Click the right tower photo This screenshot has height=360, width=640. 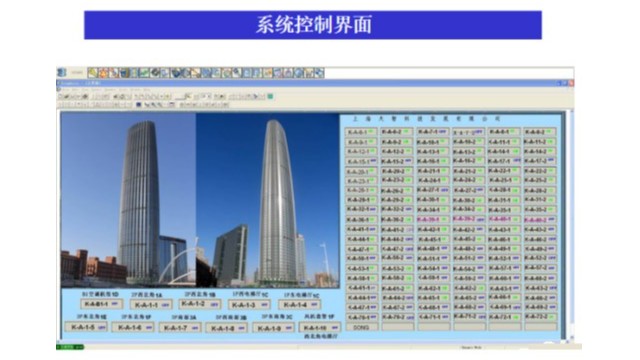267,200
